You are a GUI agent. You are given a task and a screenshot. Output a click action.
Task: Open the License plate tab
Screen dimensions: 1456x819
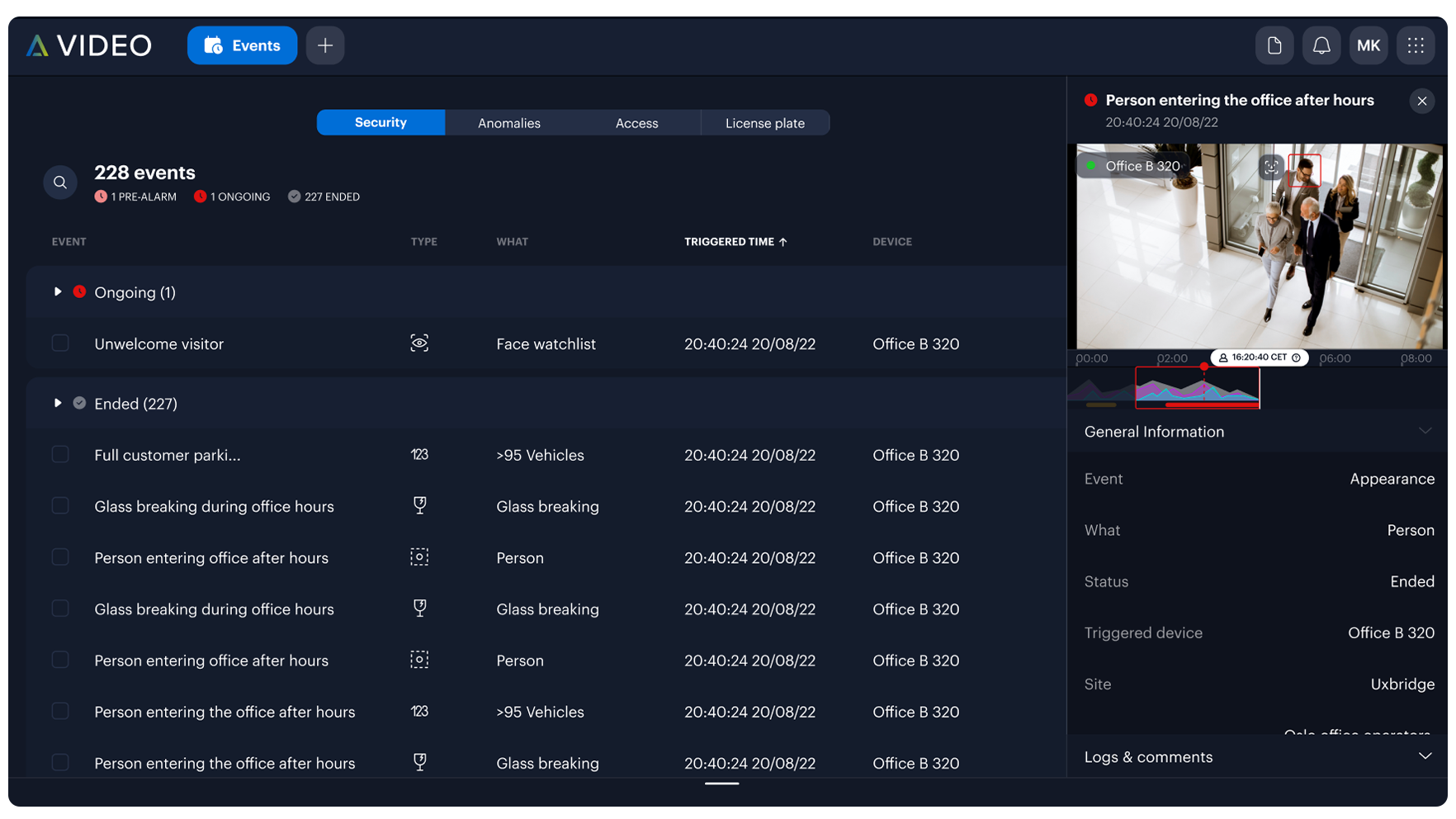765,123
